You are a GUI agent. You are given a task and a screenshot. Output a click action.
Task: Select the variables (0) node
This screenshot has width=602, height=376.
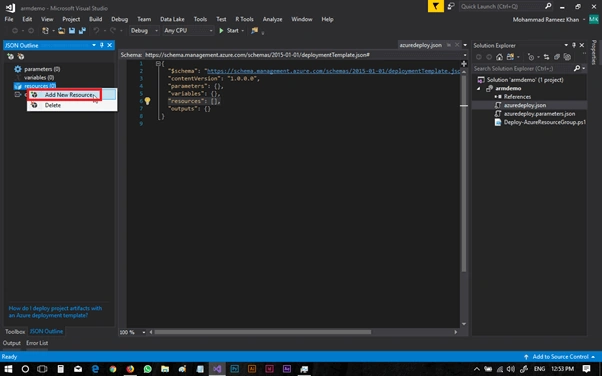point(38,78)
